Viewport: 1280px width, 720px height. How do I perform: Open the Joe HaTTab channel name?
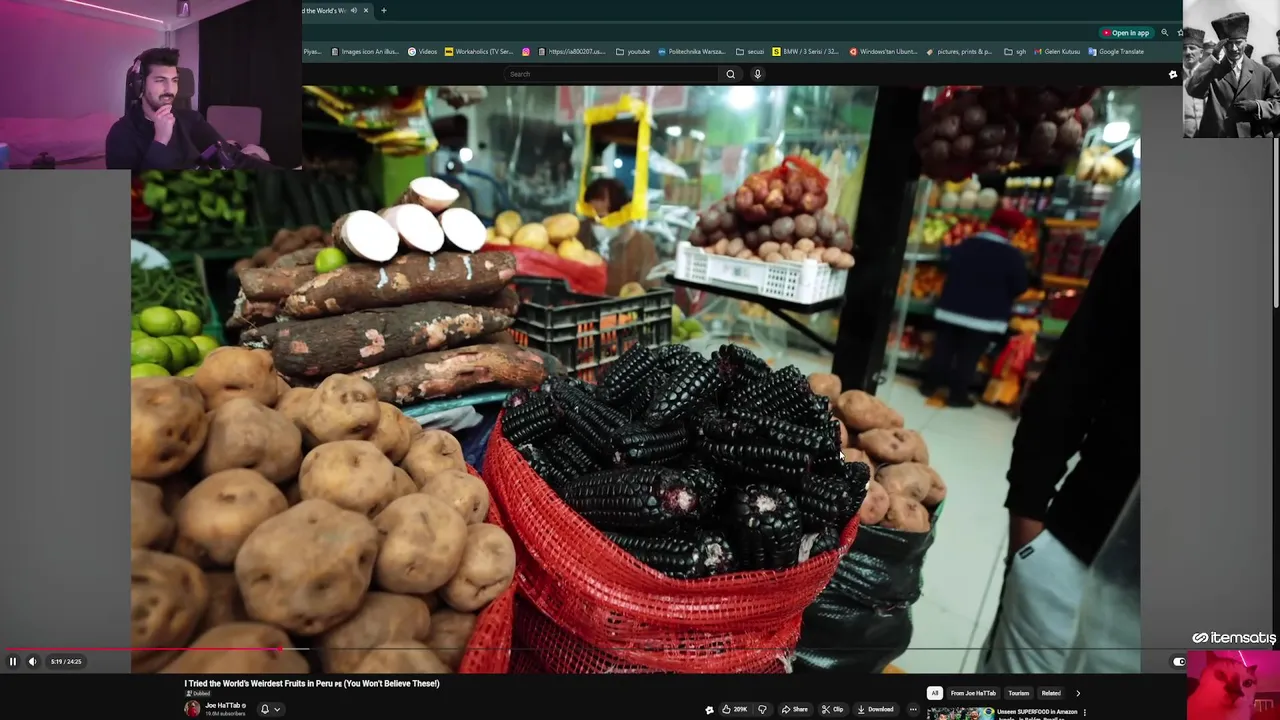[x=222, y=705]
